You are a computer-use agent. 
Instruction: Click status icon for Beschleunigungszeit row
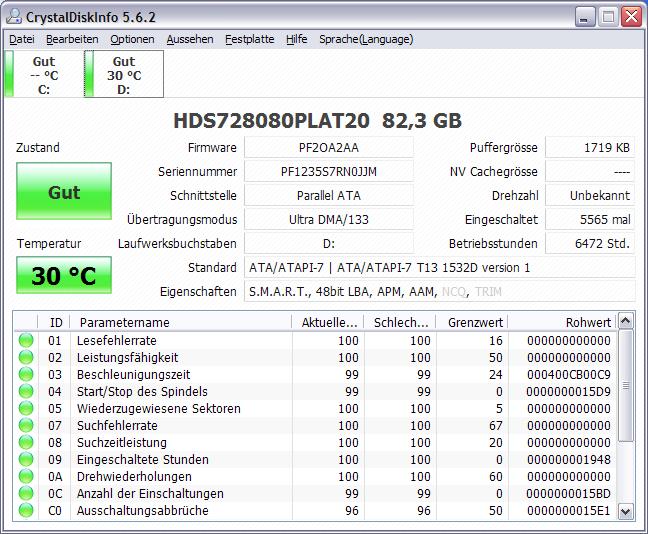(x=26, y=374)
